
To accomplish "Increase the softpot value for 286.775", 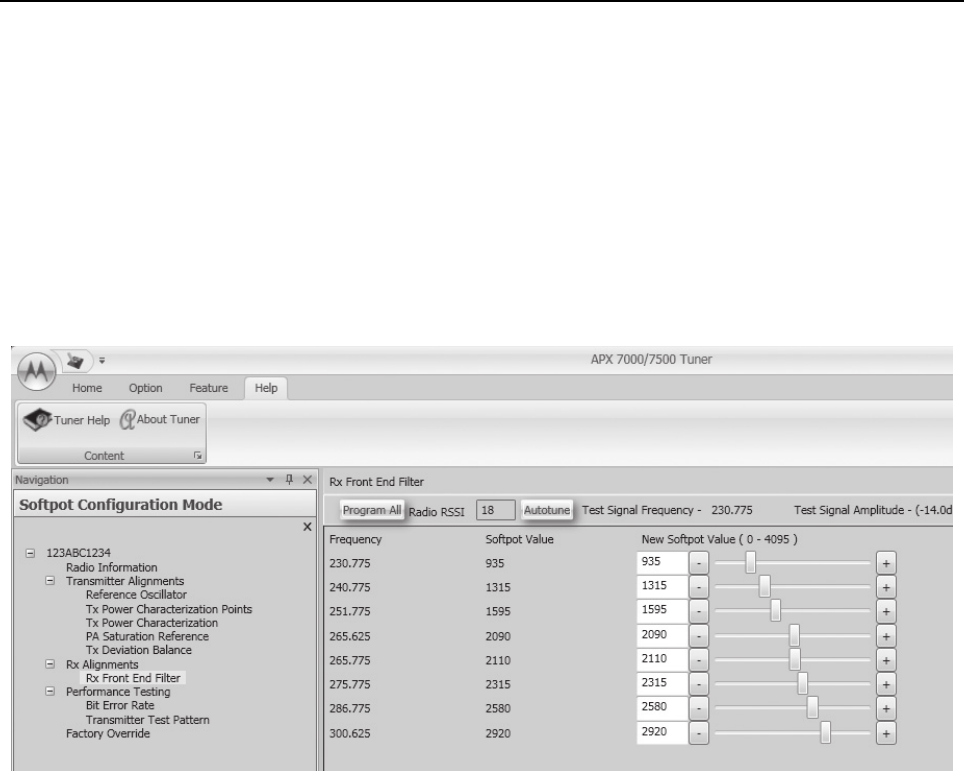I will pos(886,708).
